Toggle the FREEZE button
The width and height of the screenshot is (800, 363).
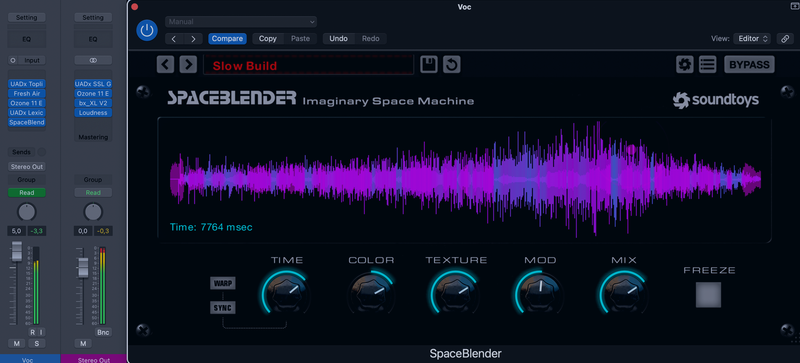coord(709,295)
